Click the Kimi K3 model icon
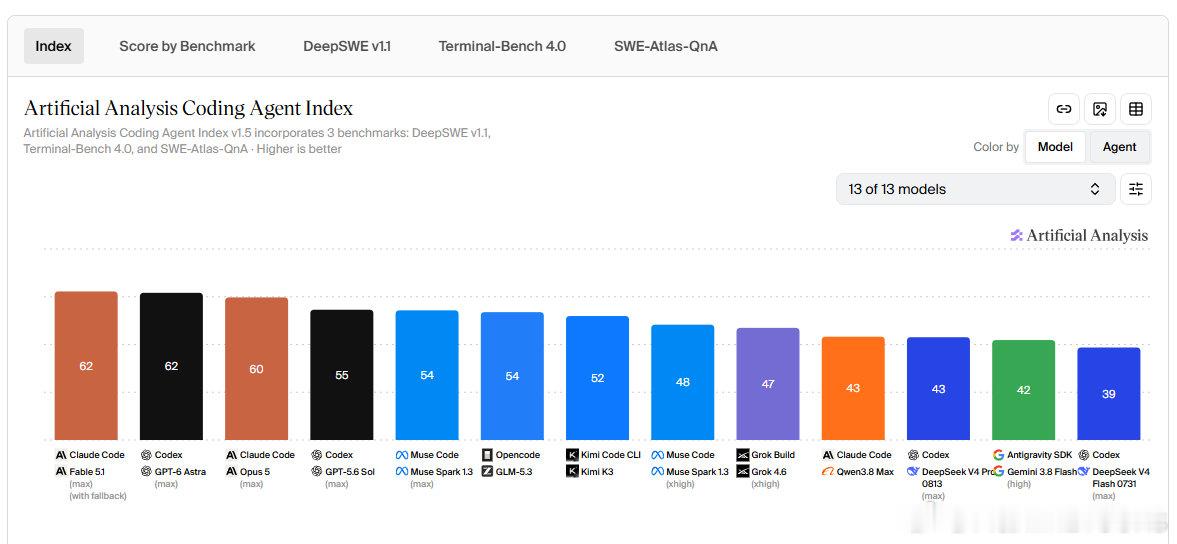This screenshot has width=1177, height=544. point(572,472)
